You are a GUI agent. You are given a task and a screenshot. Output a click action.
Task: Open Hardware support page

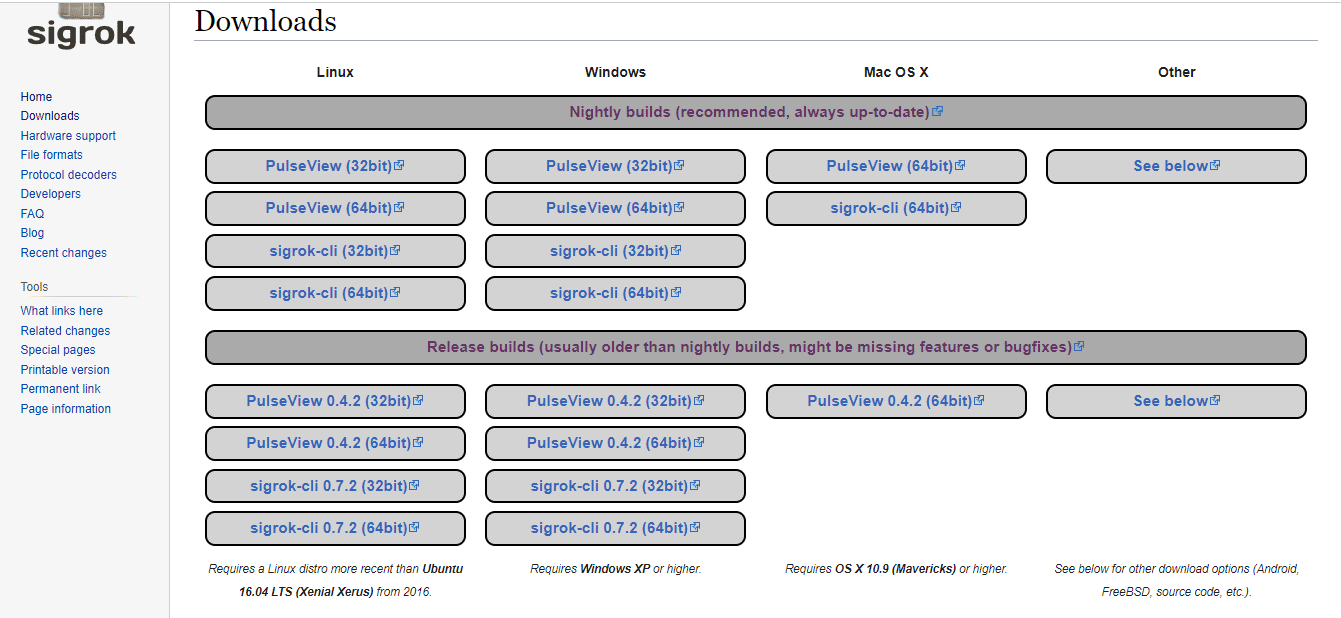click(68, 136)
